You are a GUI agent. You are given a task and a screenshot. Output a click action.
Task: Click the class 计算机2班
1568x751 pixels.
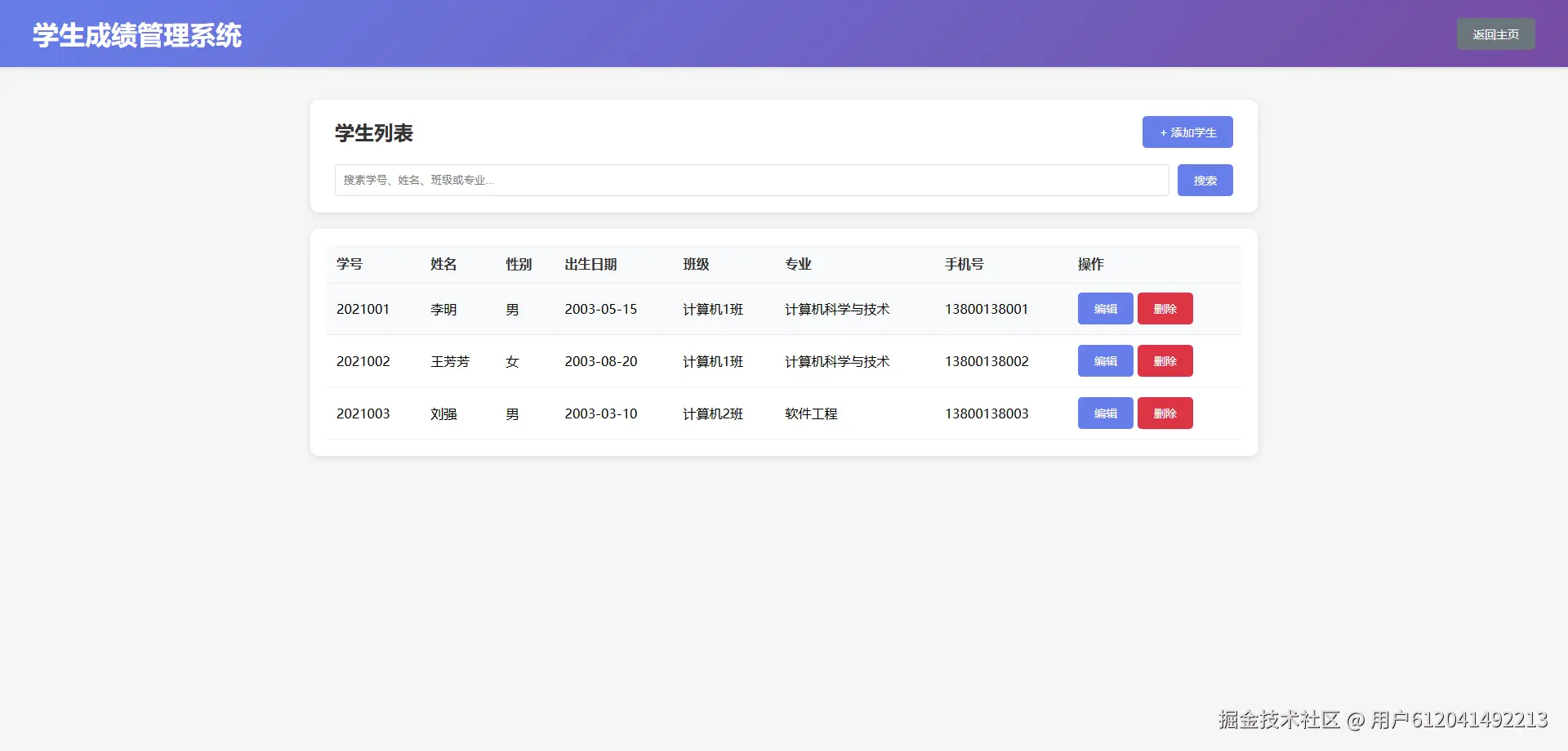click(713, 414)
